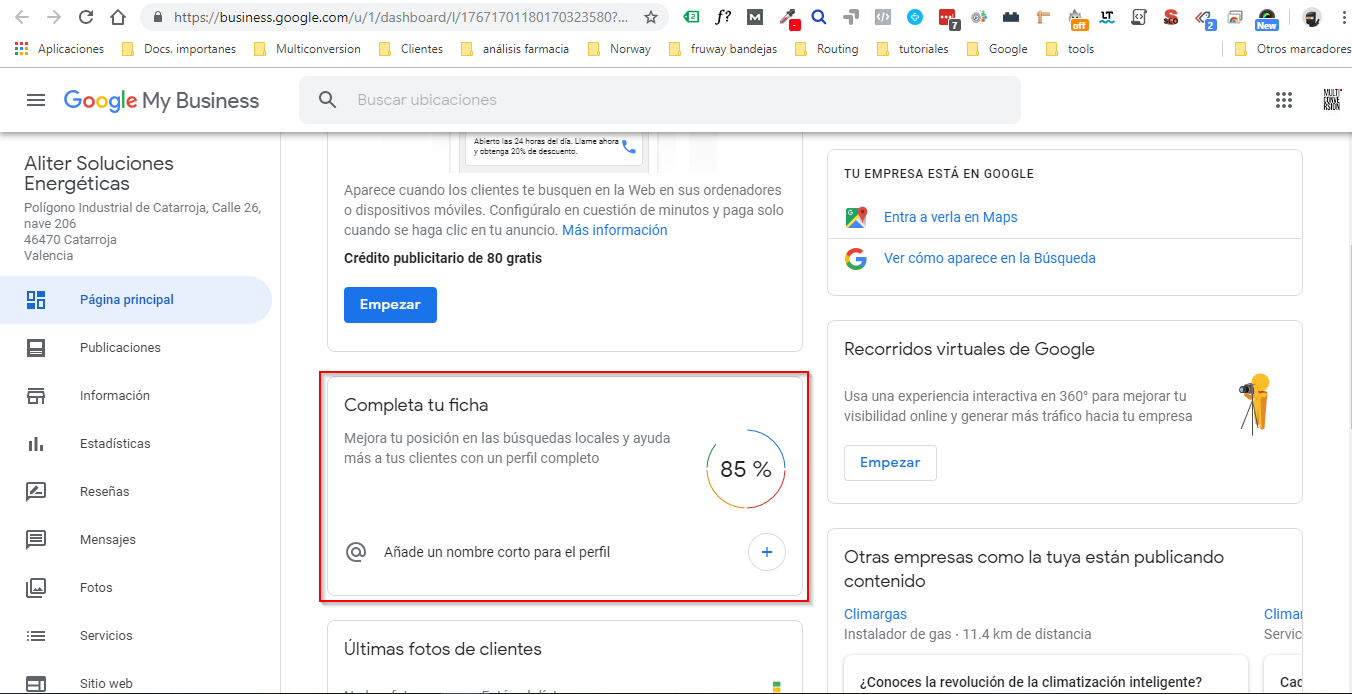Open the tutoriales bookmark folder
Screen dimensions: 1352x694
tap(912, 49)
